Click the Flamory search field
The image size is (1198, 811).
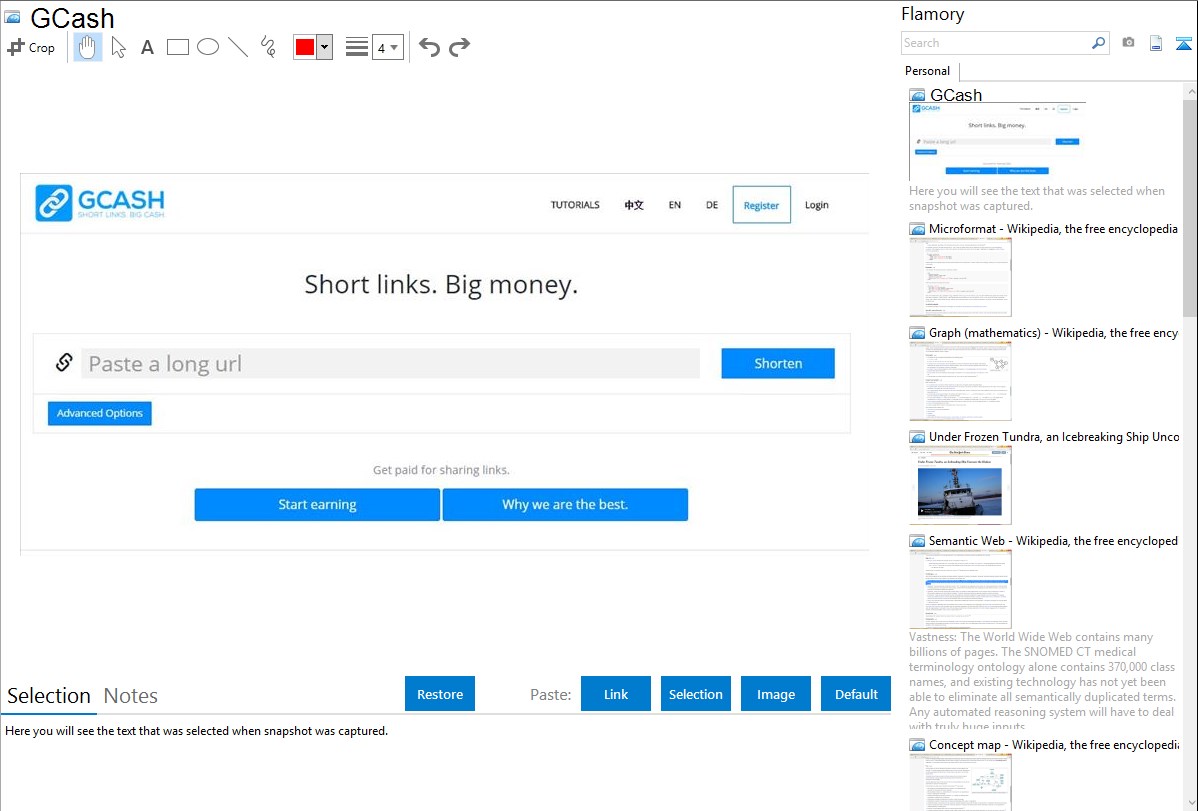coord(996,43)
